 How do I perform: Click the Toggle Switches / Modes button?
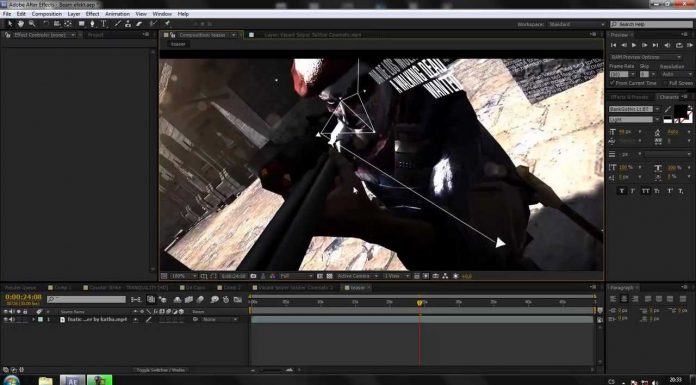click(x=160, y=370)
